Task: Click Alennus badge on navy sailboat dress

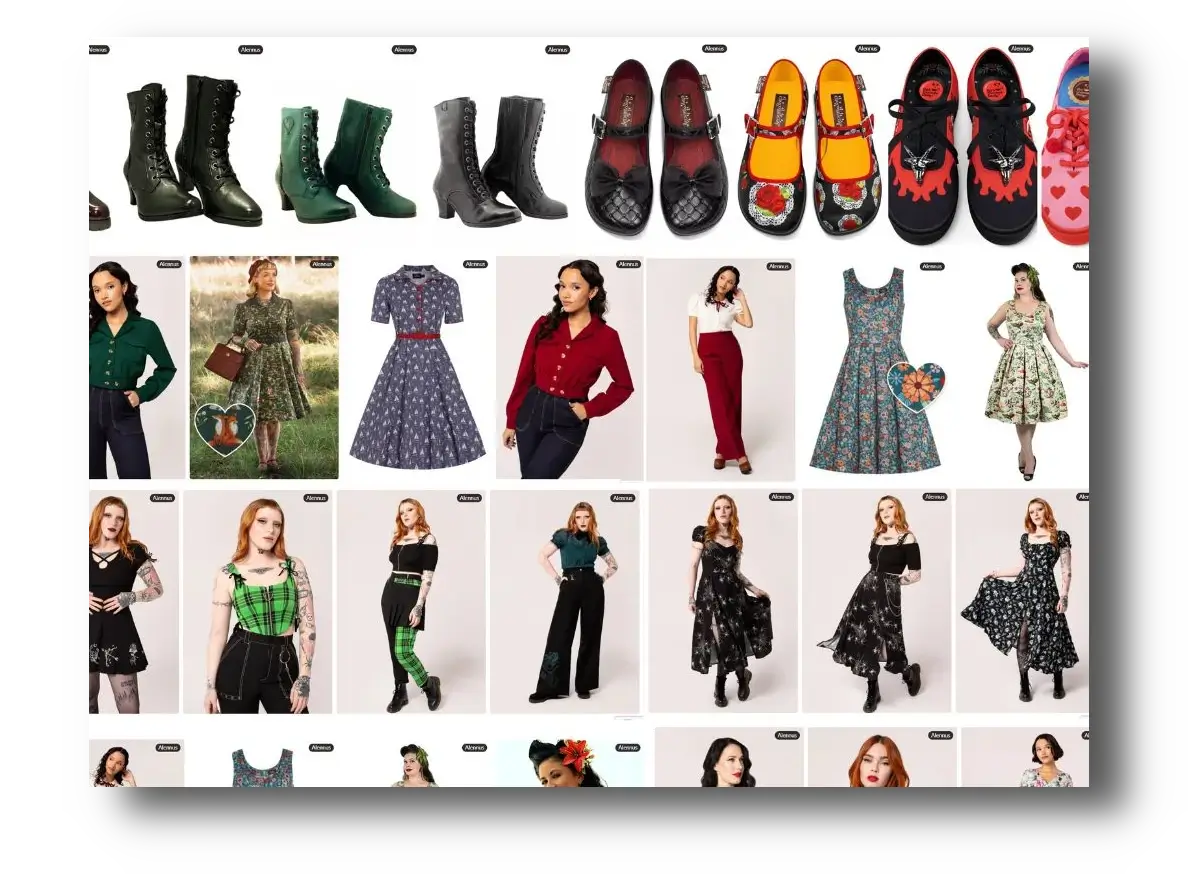Action: point(475,264)
